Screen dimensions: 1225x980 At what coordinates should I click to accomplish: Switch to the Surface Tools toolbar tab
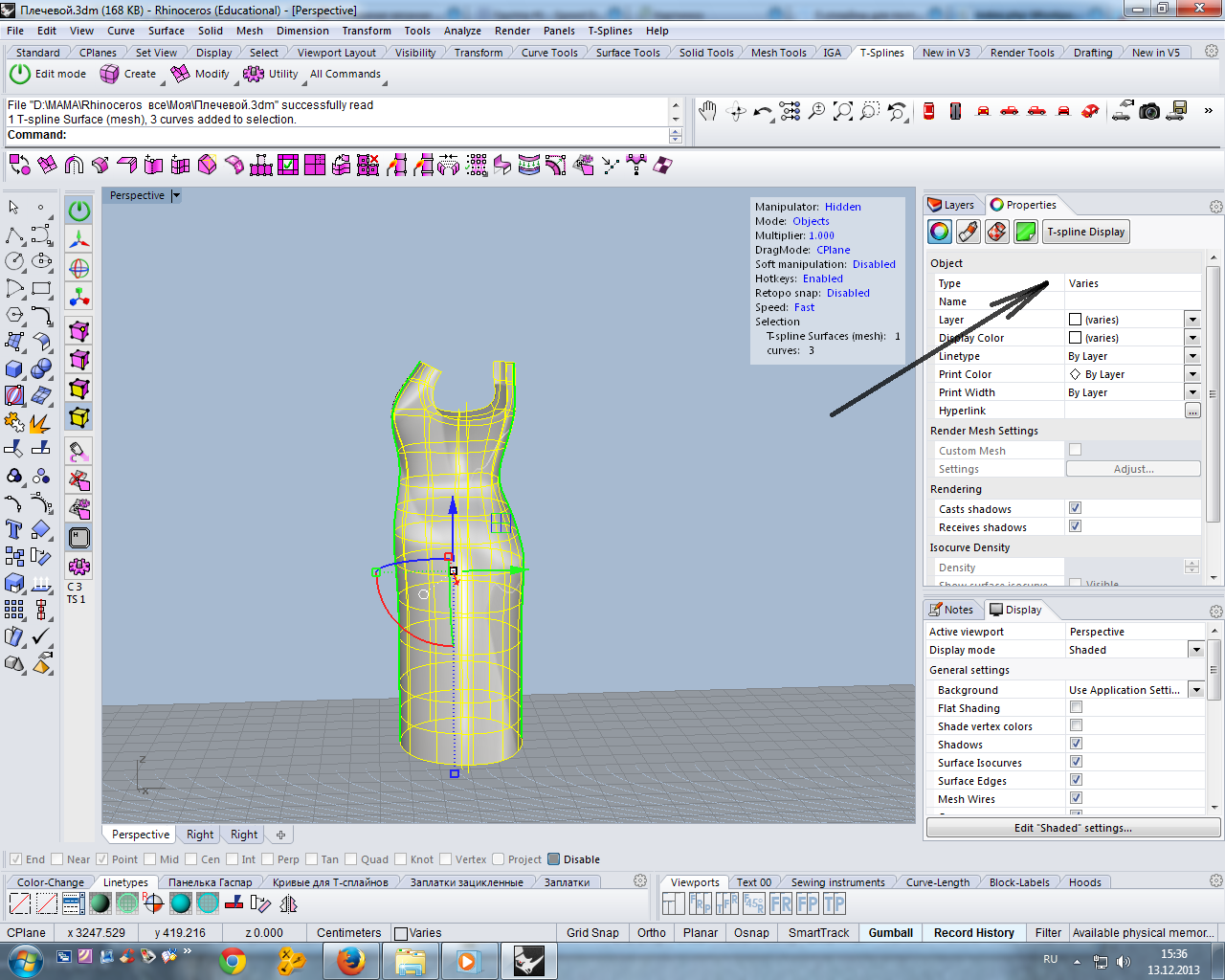point(627,53)
